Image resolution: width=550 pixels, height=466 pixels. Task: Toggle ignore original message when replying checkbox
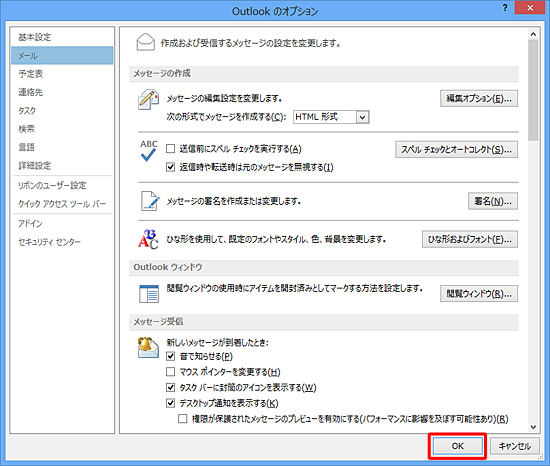(170, 167)
